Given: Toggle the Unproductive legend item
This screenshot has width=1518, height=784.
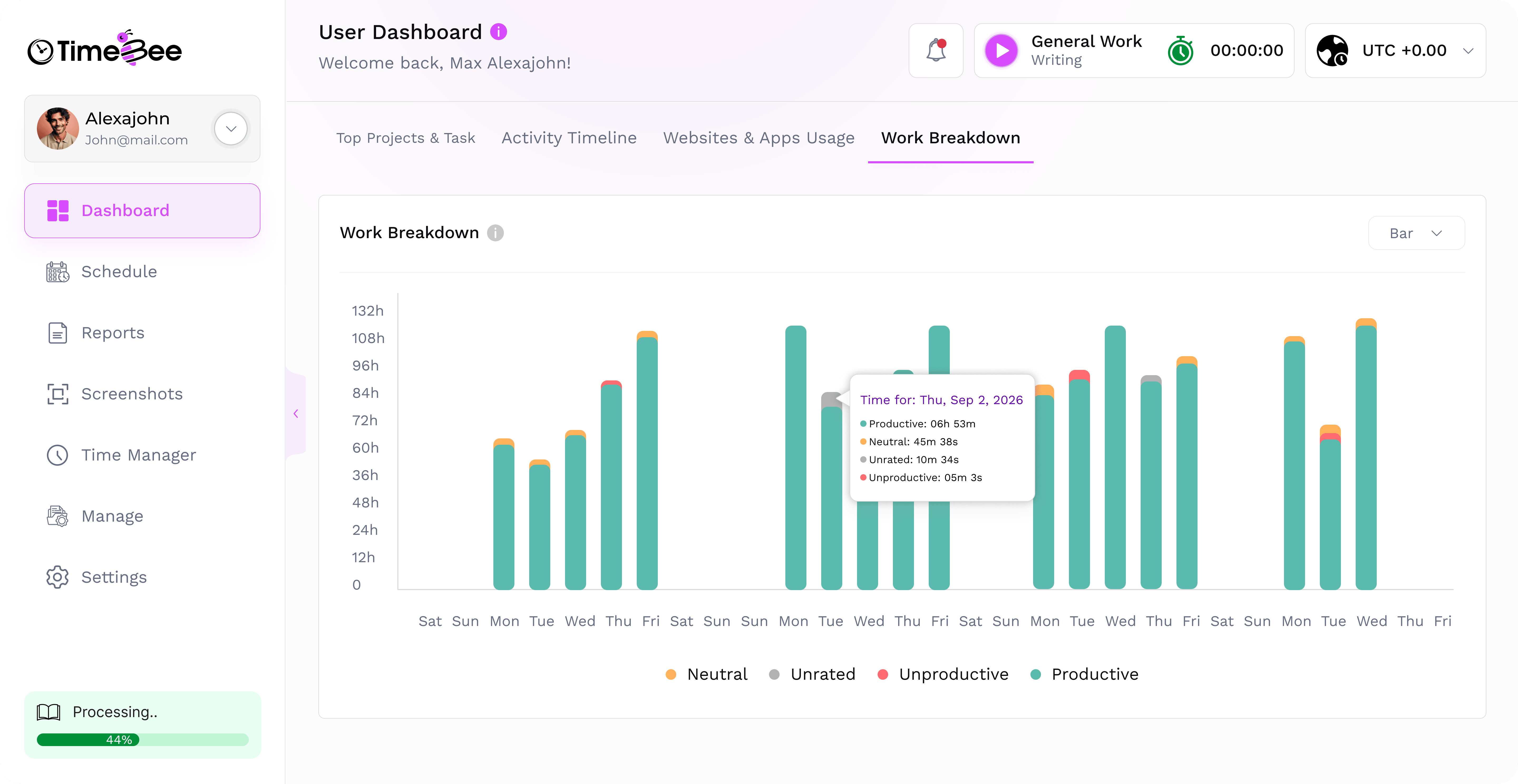Looking at the screenshot, I should (943, 674).
